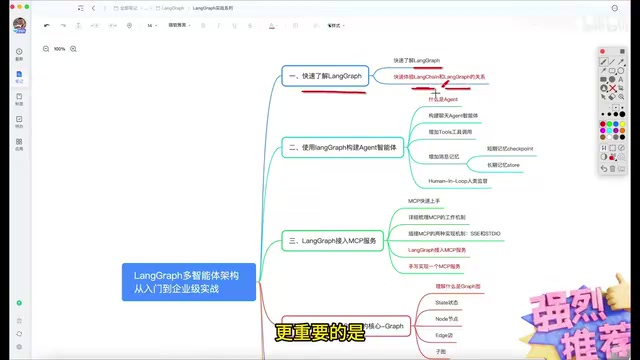Select the ellipse outline tool in annotation palette
This screenshot has width=640, height=360.
point(621,71)
